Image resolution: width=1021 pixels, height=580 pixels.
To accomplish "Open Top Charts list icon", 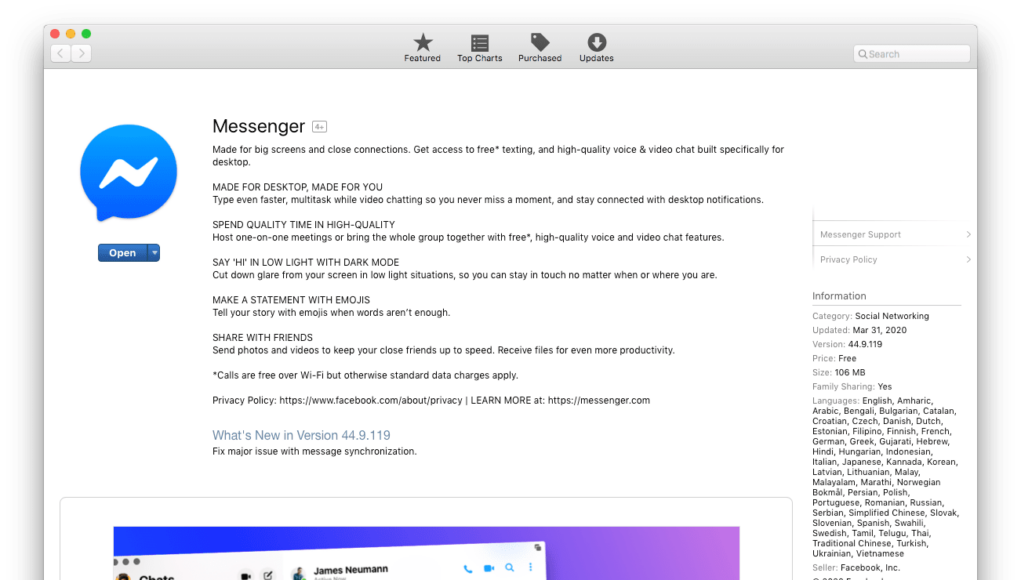I will tap(480, 43).
